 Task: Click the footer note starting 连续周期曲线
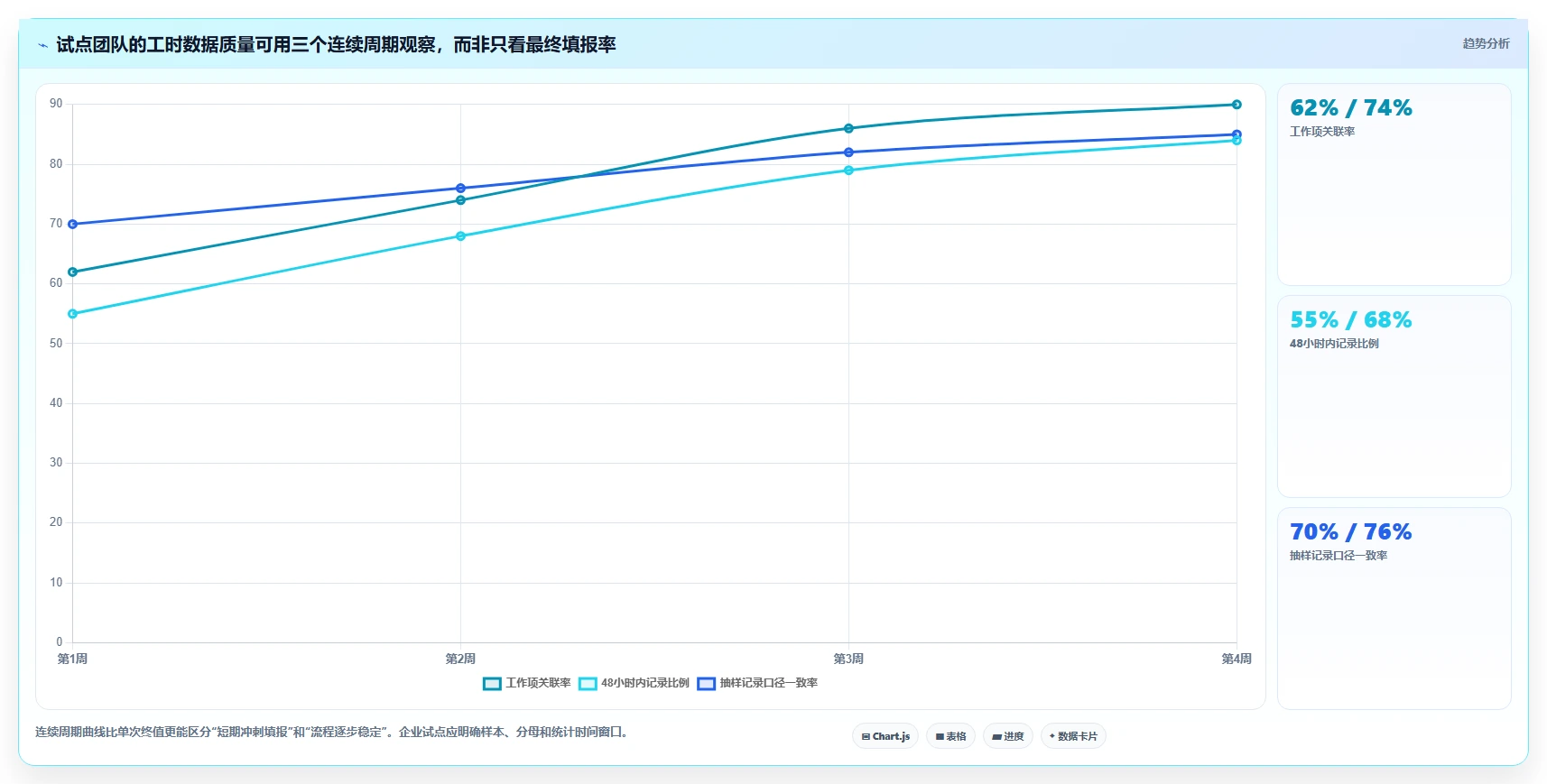point(331,732)
